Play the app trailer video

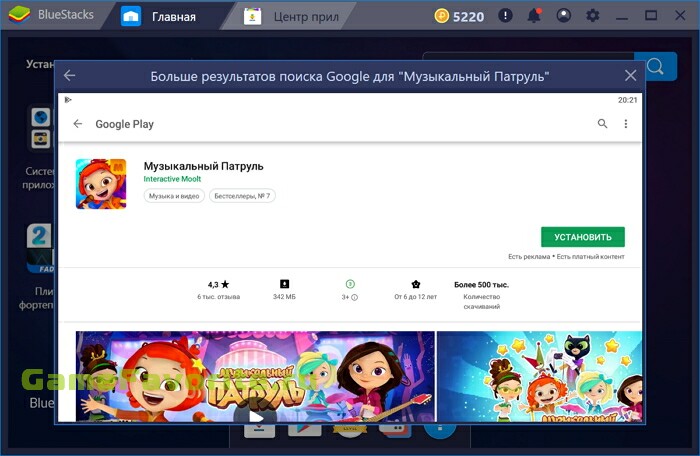[255, 417]
